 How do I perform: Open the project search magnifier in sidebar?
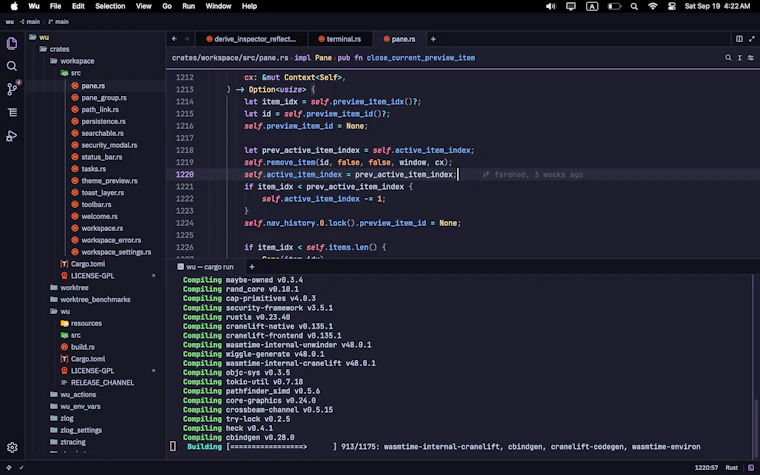(x=12, y=66)
